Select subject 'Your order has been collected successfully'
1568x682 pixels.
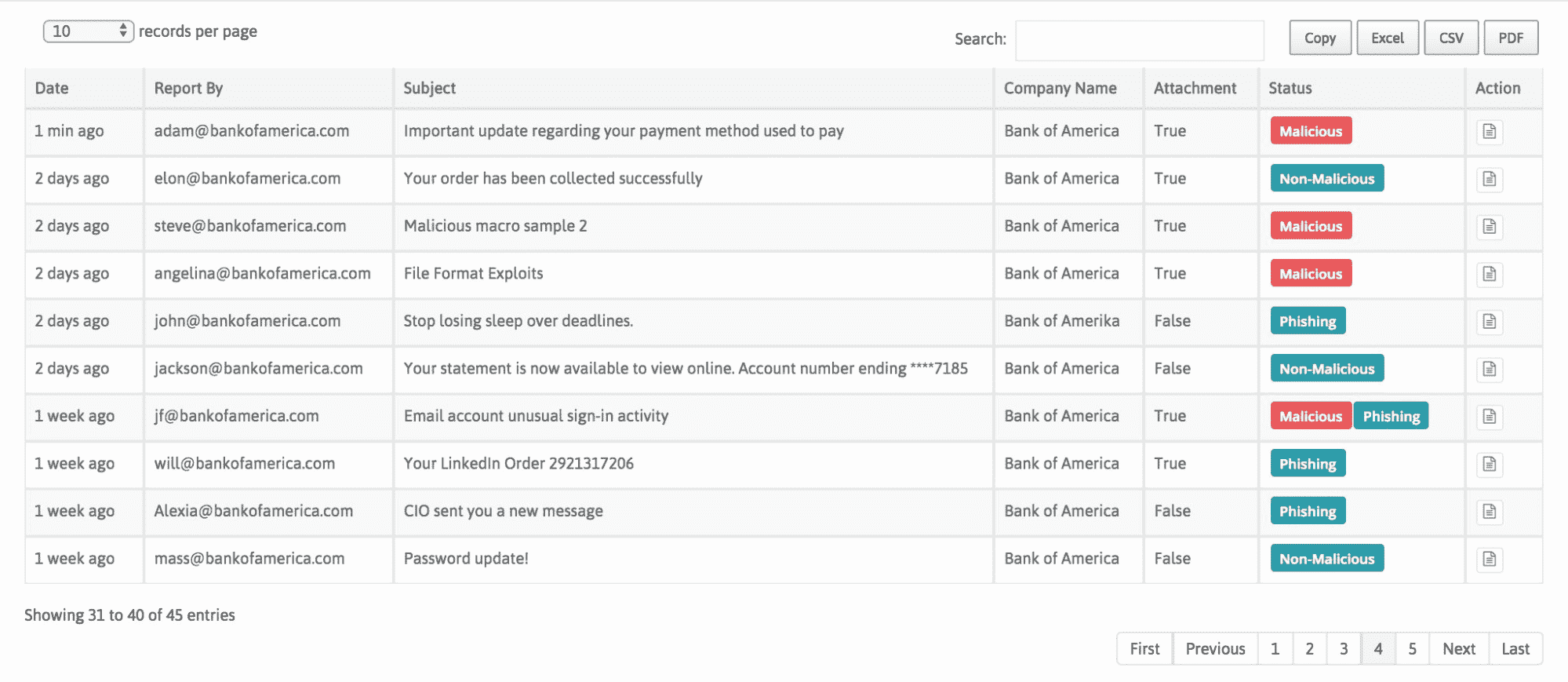click(553, 178)
